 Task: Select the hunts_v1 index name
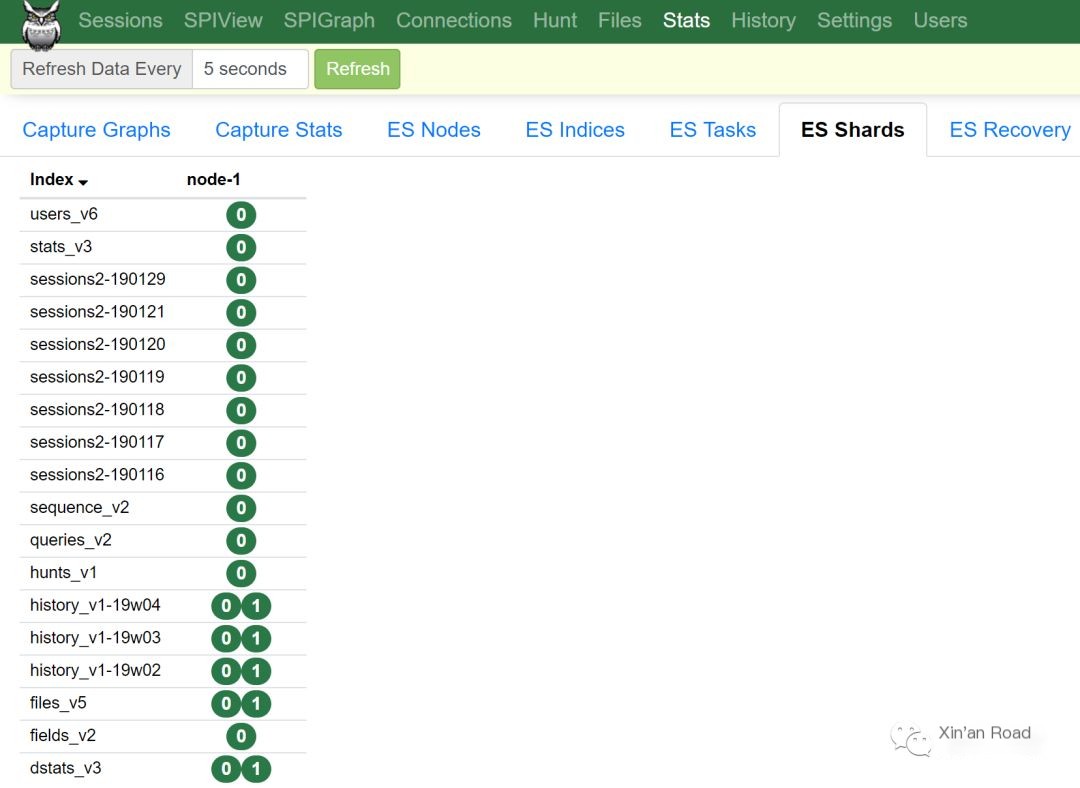63,572
